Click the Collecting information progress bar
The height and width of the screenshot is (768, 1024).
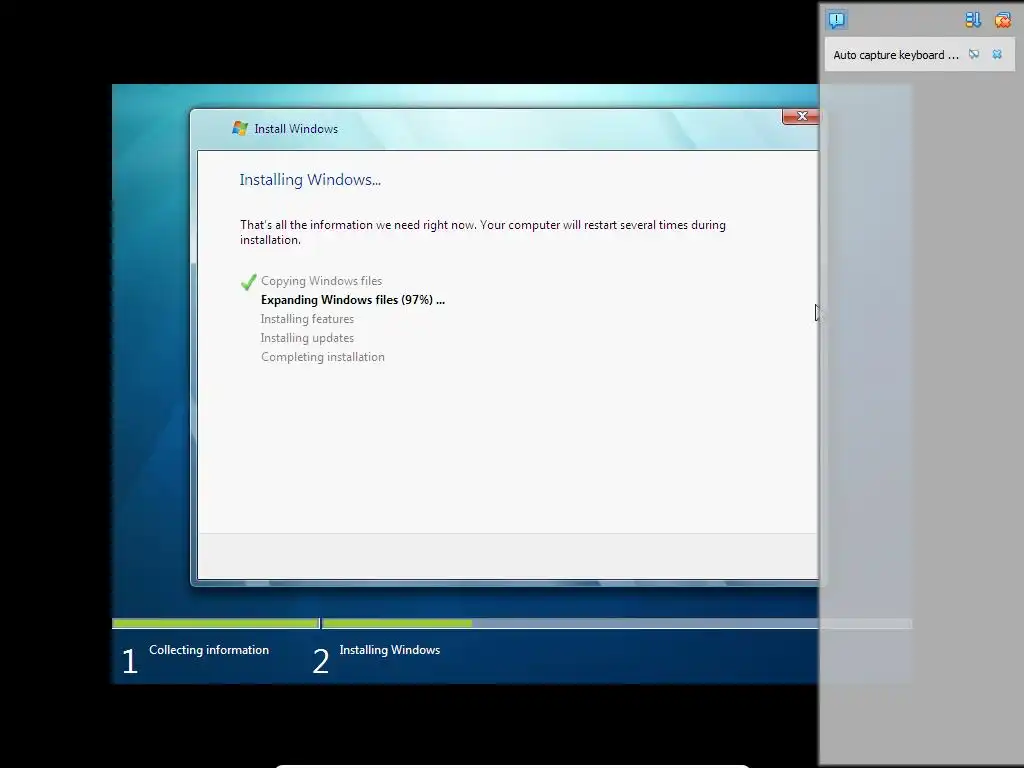click(x=216, y=624)
